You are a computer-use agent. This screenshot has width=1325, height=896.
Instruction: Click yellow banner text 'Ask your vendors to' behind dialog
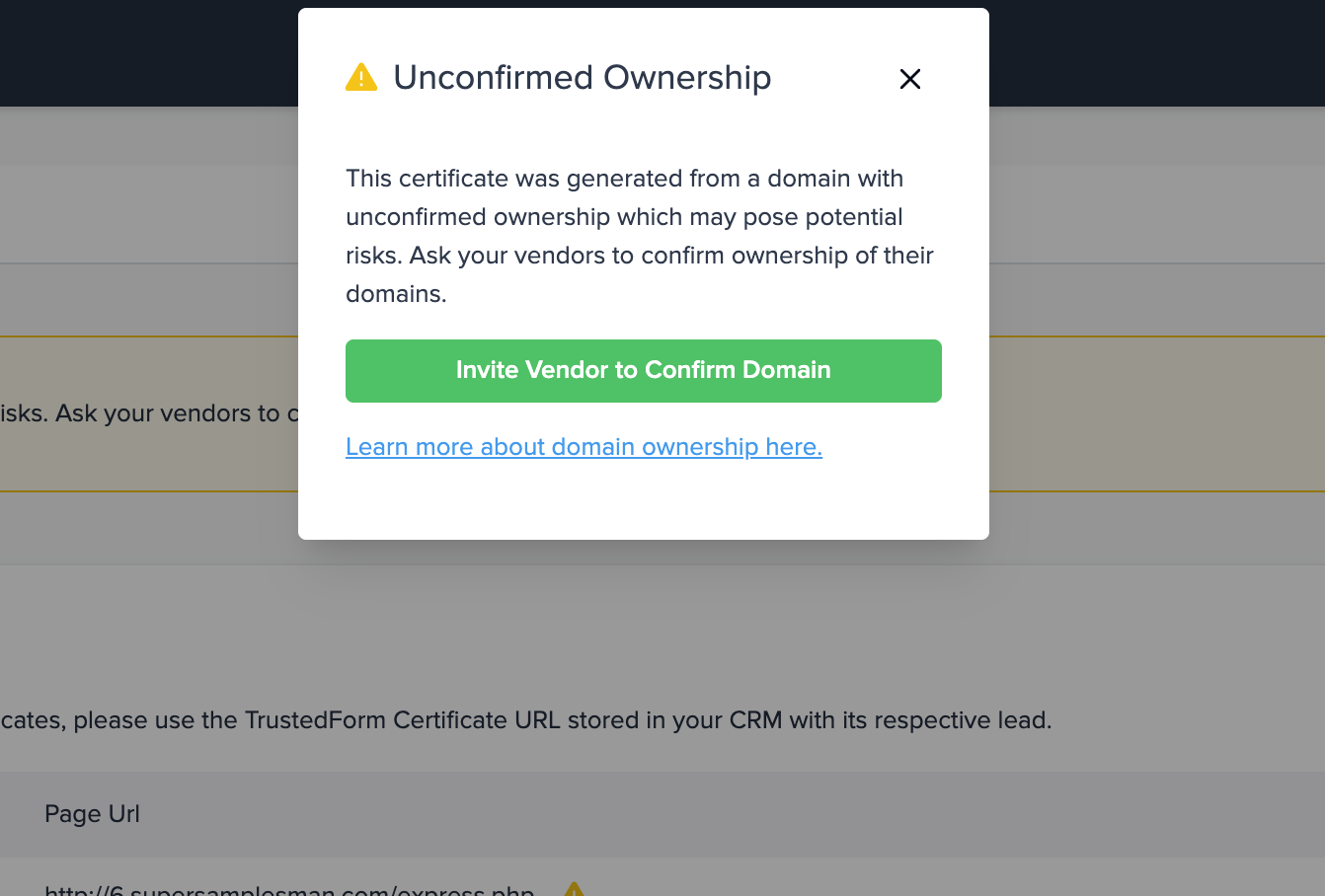pos(168,413)
